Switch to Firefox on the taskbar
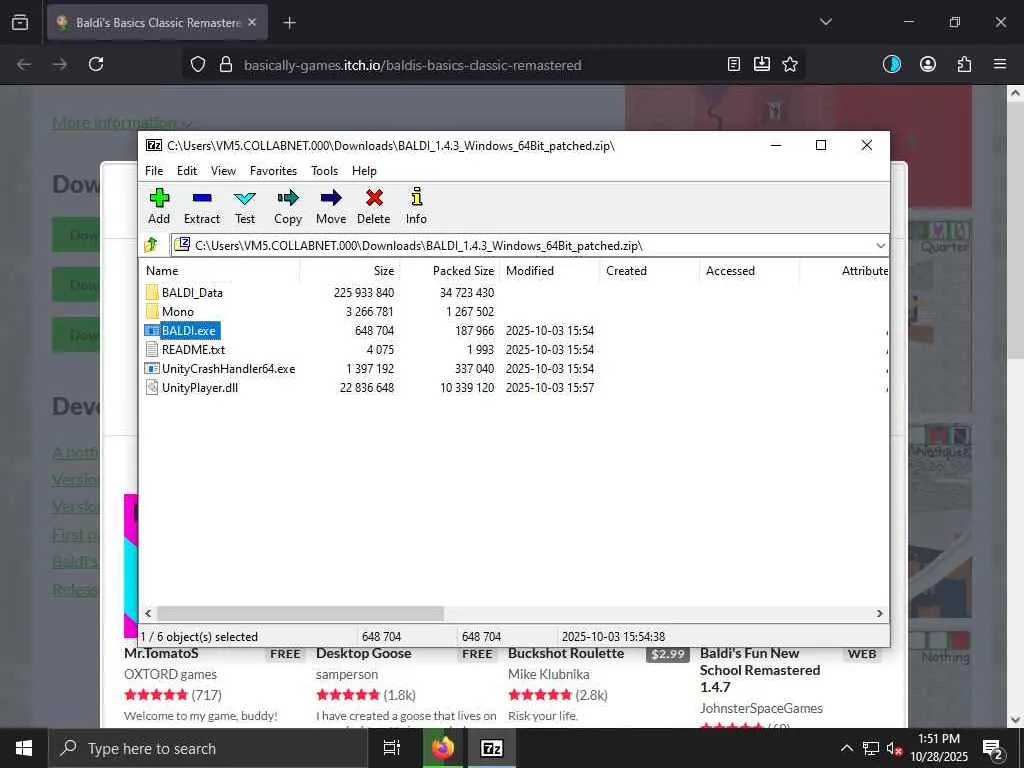Viewport: 1024px width, 768px height. [443, 748]
